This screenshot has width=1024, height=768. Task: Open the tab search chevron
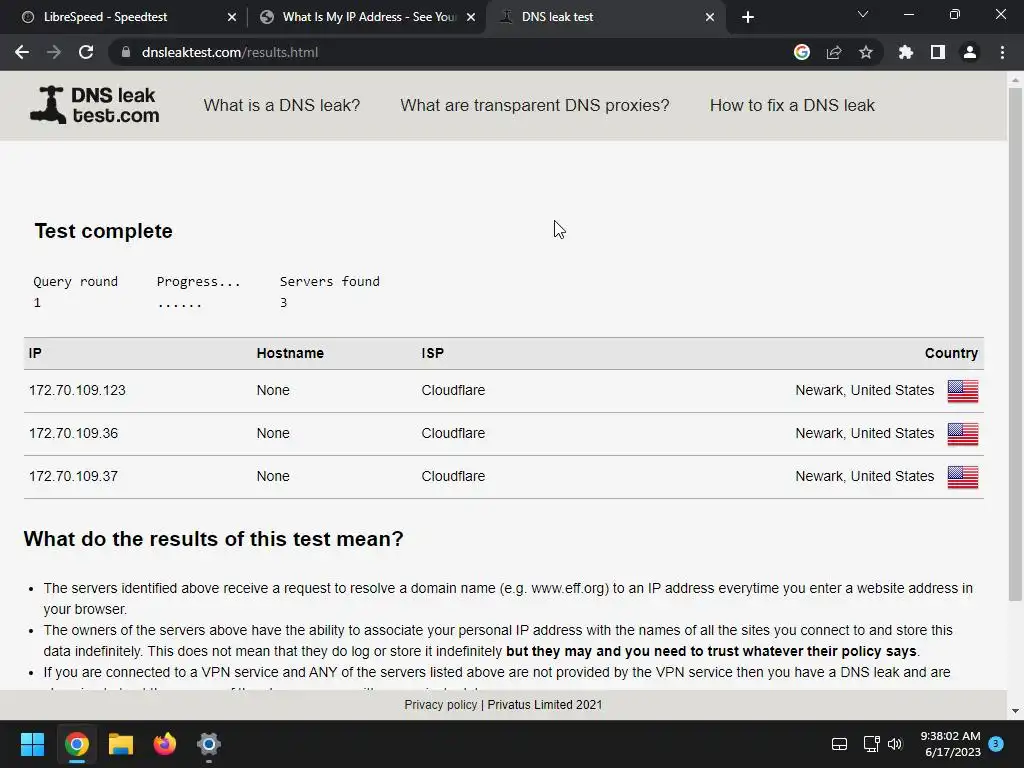pos(863,14)
